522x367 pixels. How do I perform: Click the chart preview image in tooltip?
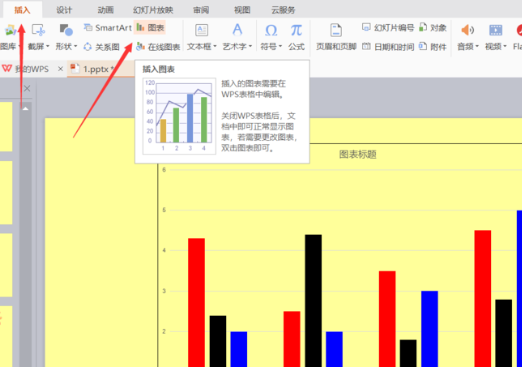coord(179,116)
